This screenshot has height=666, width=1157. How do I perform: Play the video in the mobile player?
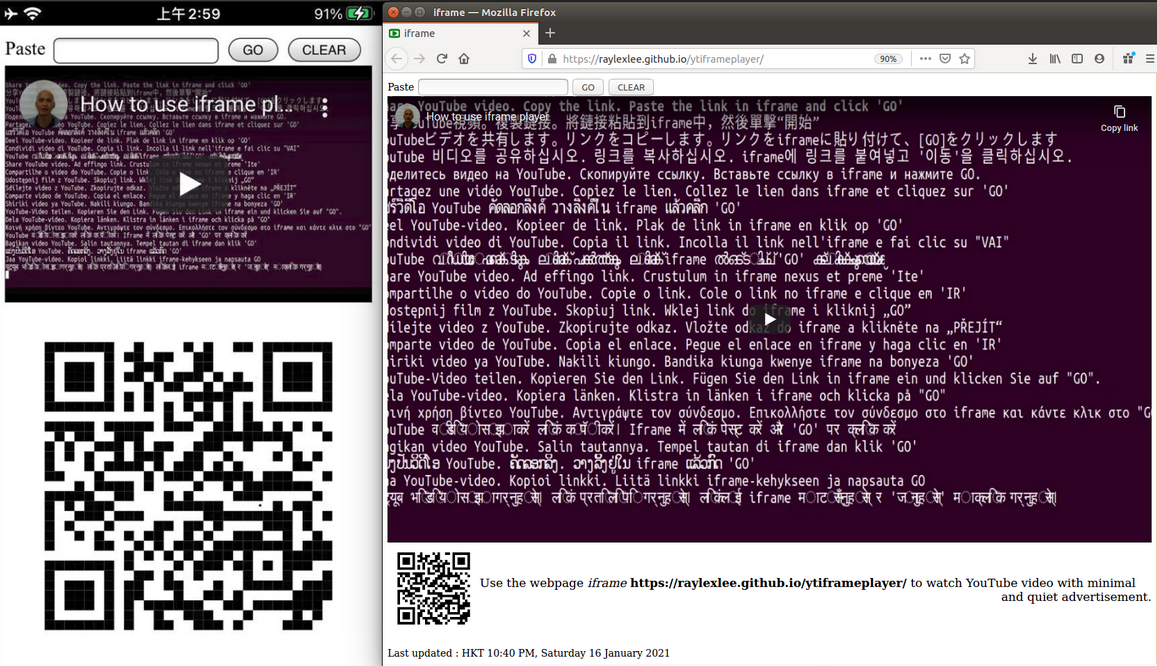[x=189, y=184]
